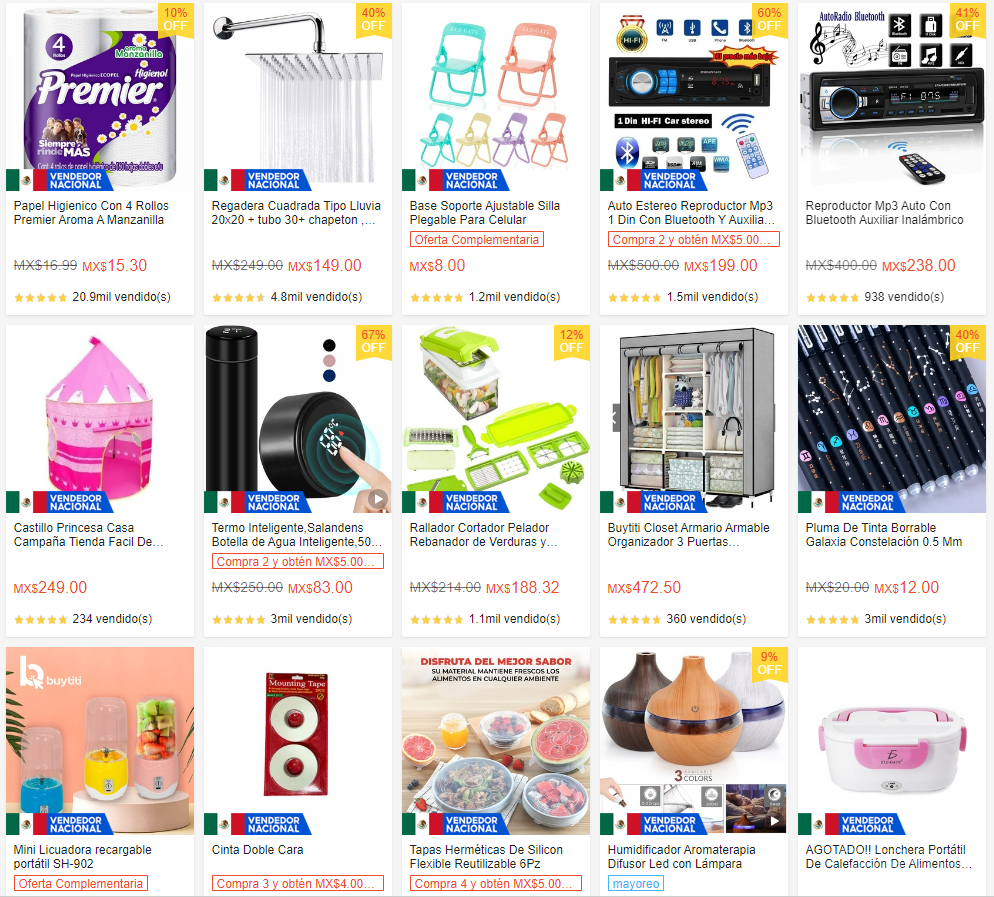
Task: Open Castillo Princesa pink tent image
Action: click(x=100, y=419)
